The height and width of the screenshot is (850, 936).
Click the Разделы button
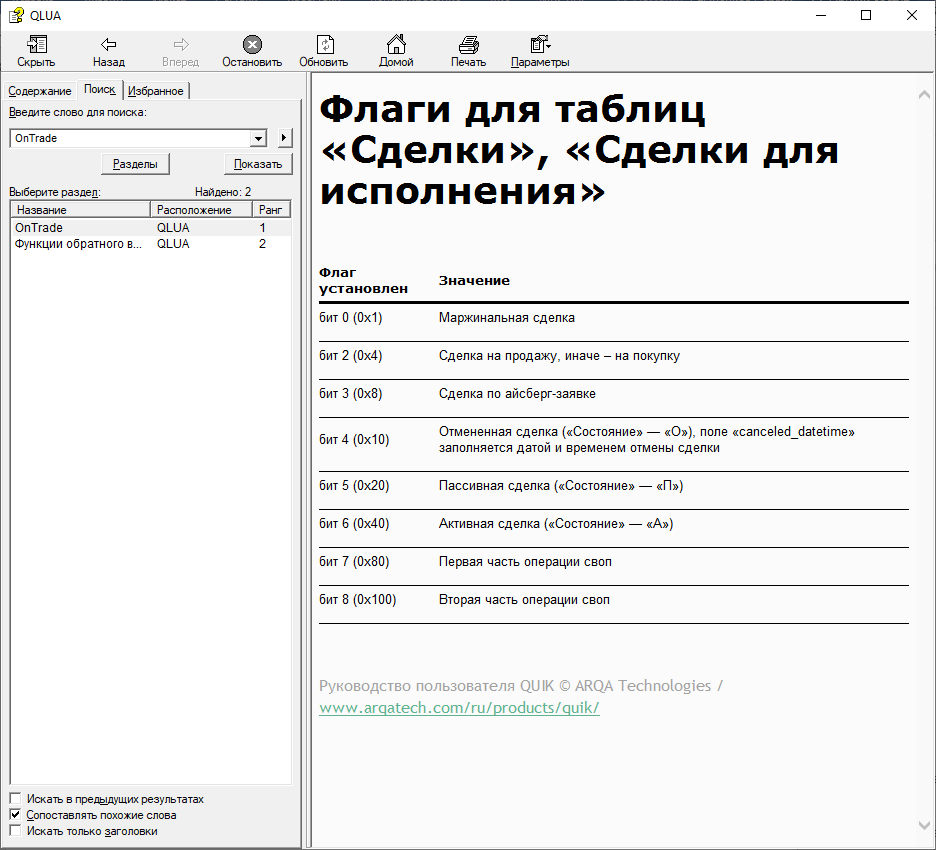click(136, 164)
